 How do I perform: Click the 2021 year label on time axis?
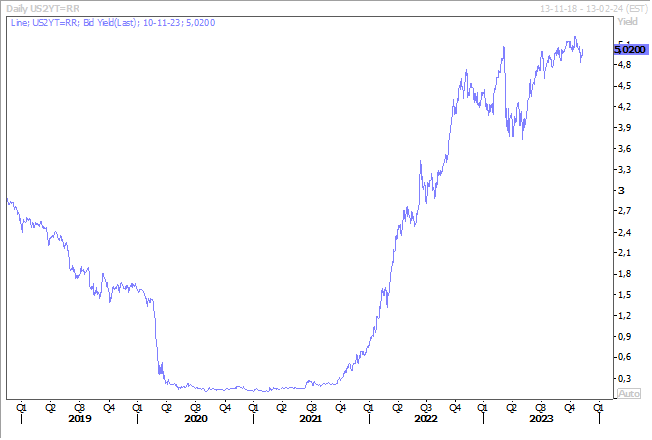(x=311, y=418)
